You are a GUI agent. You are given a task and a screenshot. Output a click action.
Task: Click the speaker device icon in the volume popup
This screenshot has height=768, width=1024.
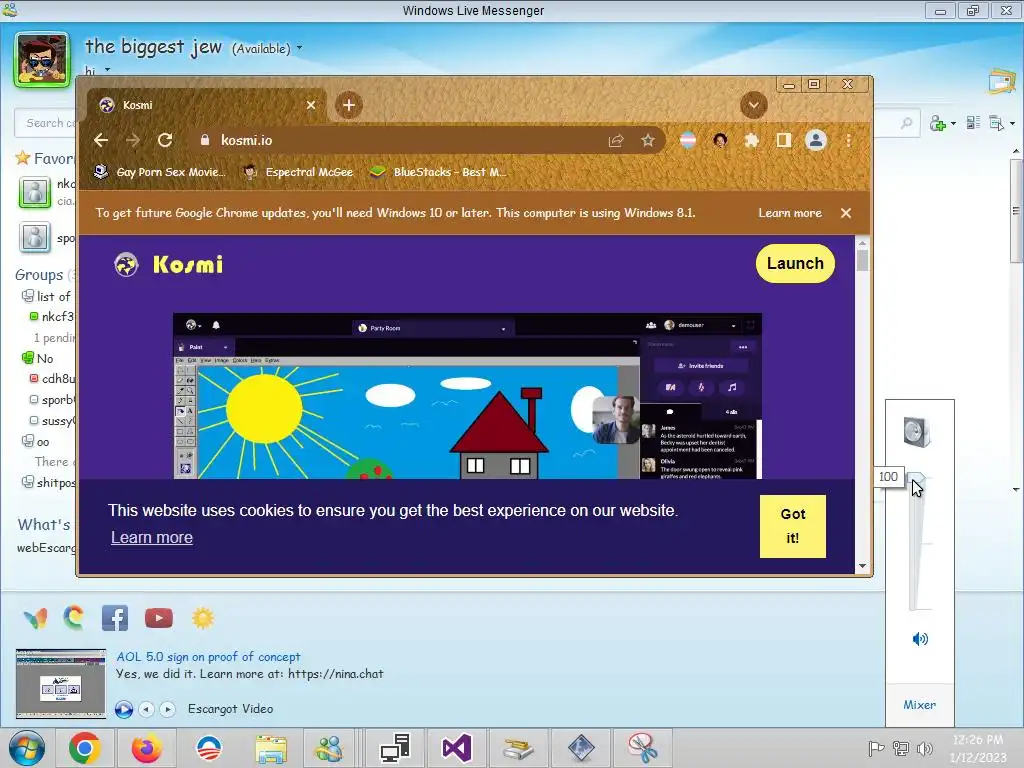(x=917, y=432)
